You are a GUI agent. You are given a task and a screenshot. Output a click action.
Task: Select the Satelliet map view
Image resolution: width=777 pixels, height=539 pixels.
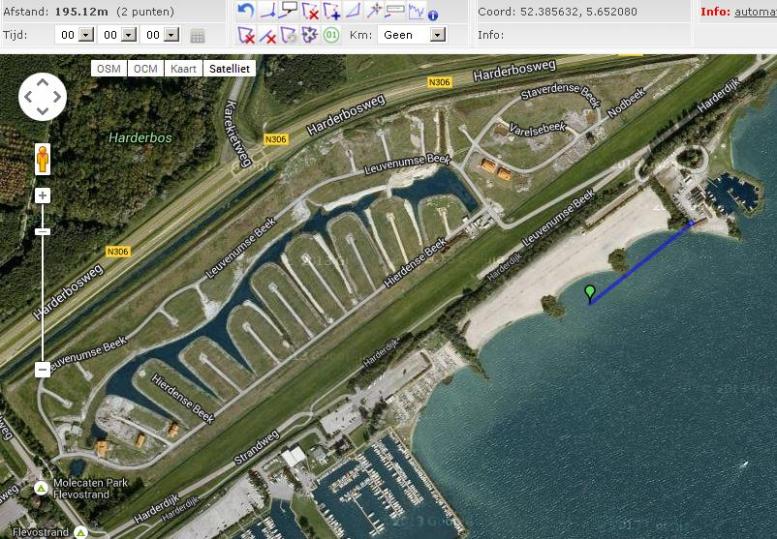pos(229,68)
